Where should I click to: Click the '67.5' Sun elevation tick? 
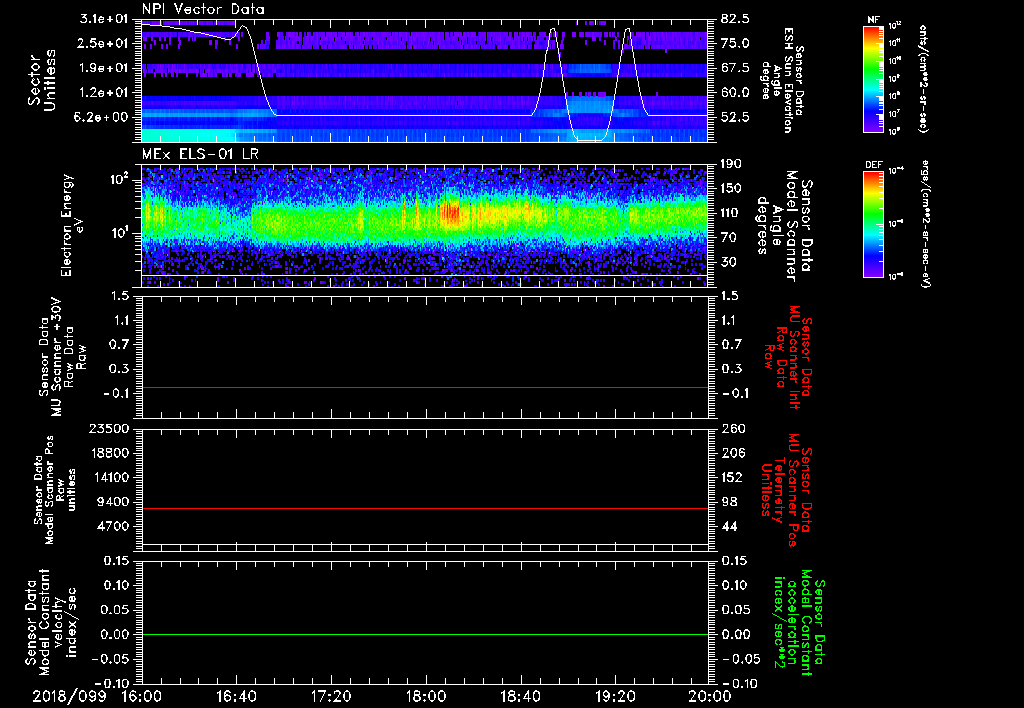pos(735,68)
